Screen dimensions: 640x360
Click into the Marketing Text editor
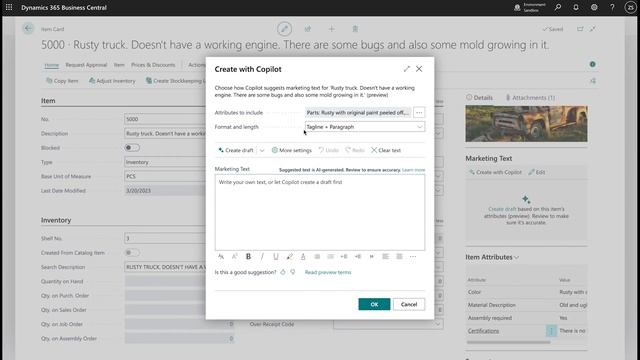click(x=320, y=212)
